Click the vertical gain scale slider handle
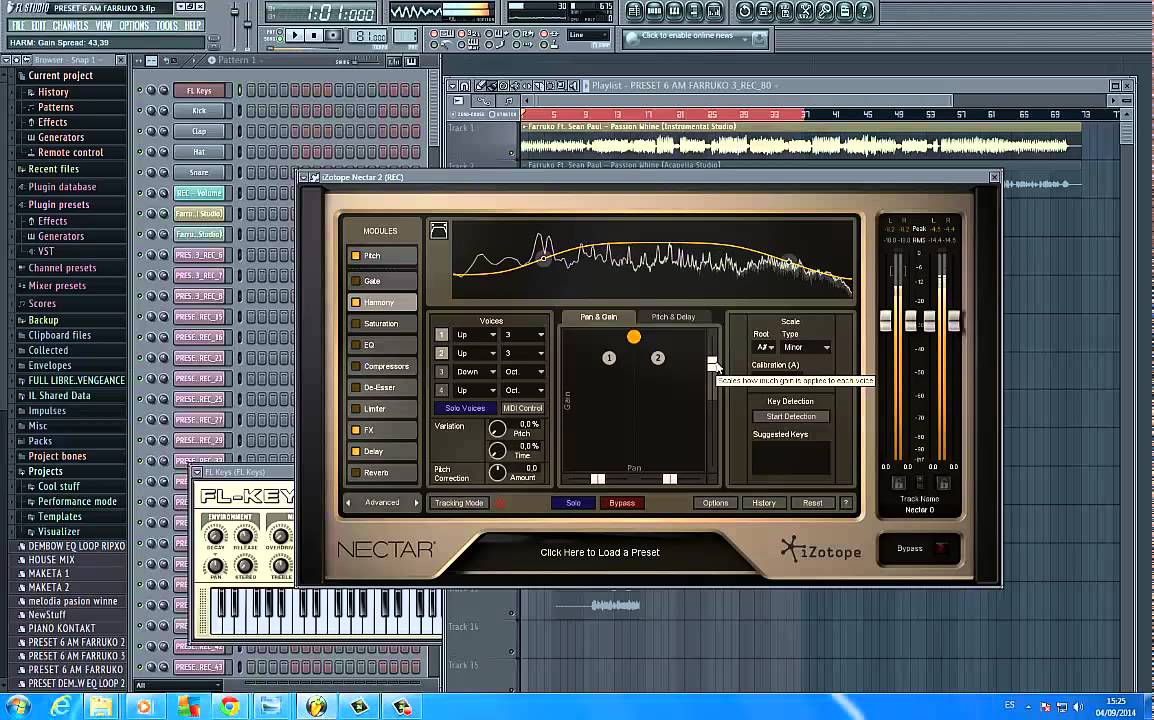 pos(712,363)
